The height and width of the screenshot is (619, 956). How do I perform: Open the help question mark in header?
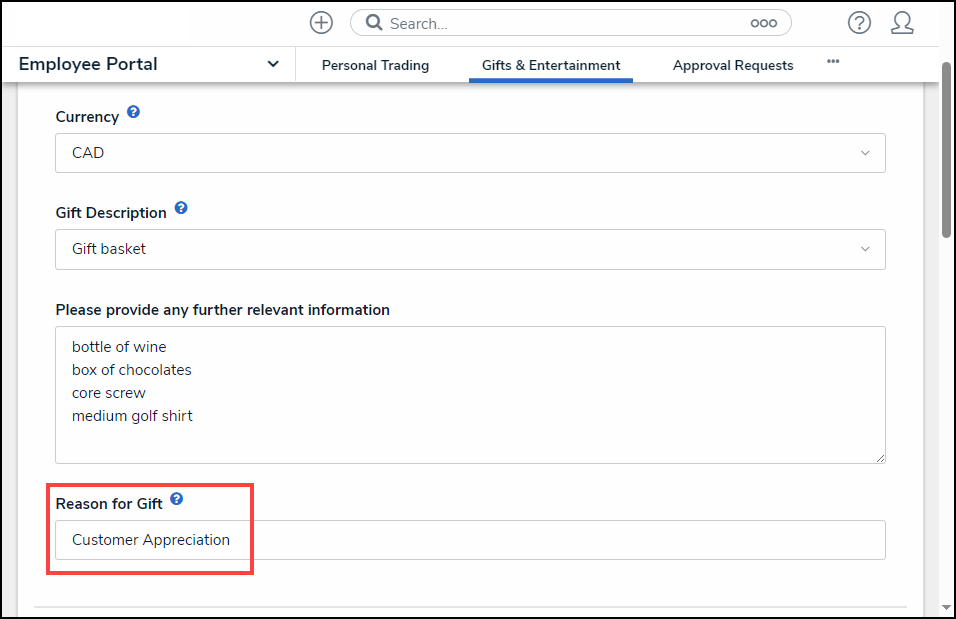(858, 23)
